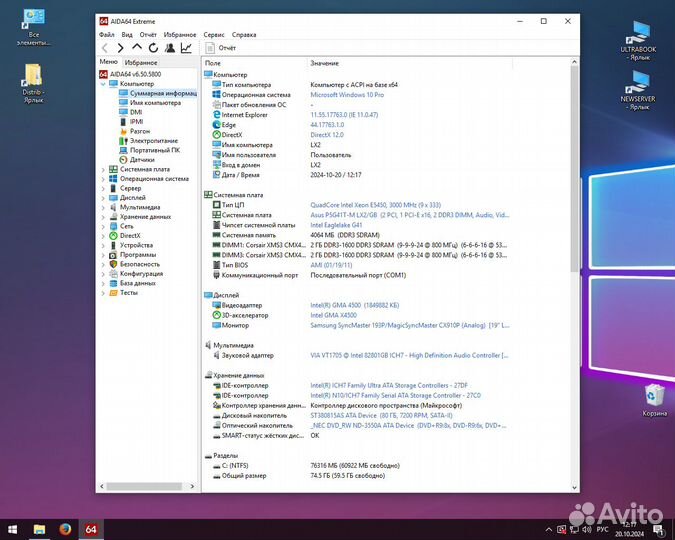
Task: Open the Asus P5G41T-M LX2/GB link
Action: tap(409, 215)
